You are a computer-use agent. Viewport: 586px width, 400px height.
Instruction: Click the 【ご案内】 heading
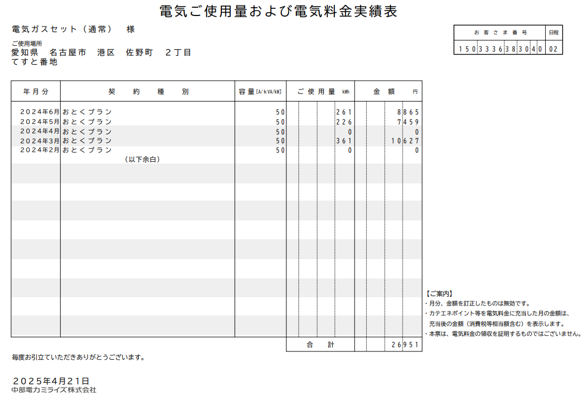click(x=440, y=294)
